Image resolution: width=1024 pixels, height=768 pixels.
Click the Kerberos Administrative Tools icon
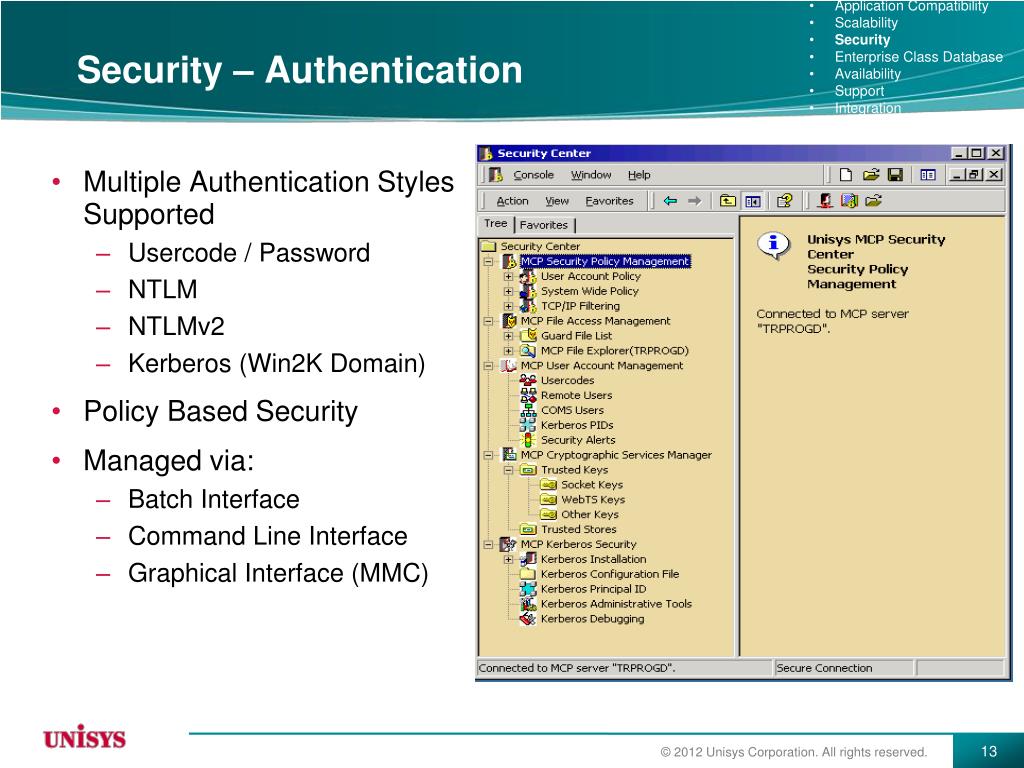pyautogui.click(x=528, y=604)
